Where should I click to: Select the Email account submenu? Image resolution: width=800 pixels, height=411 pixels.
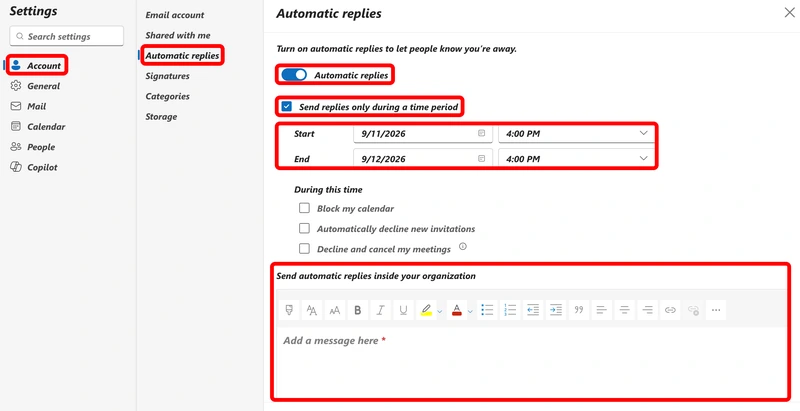tap(175, 15)
